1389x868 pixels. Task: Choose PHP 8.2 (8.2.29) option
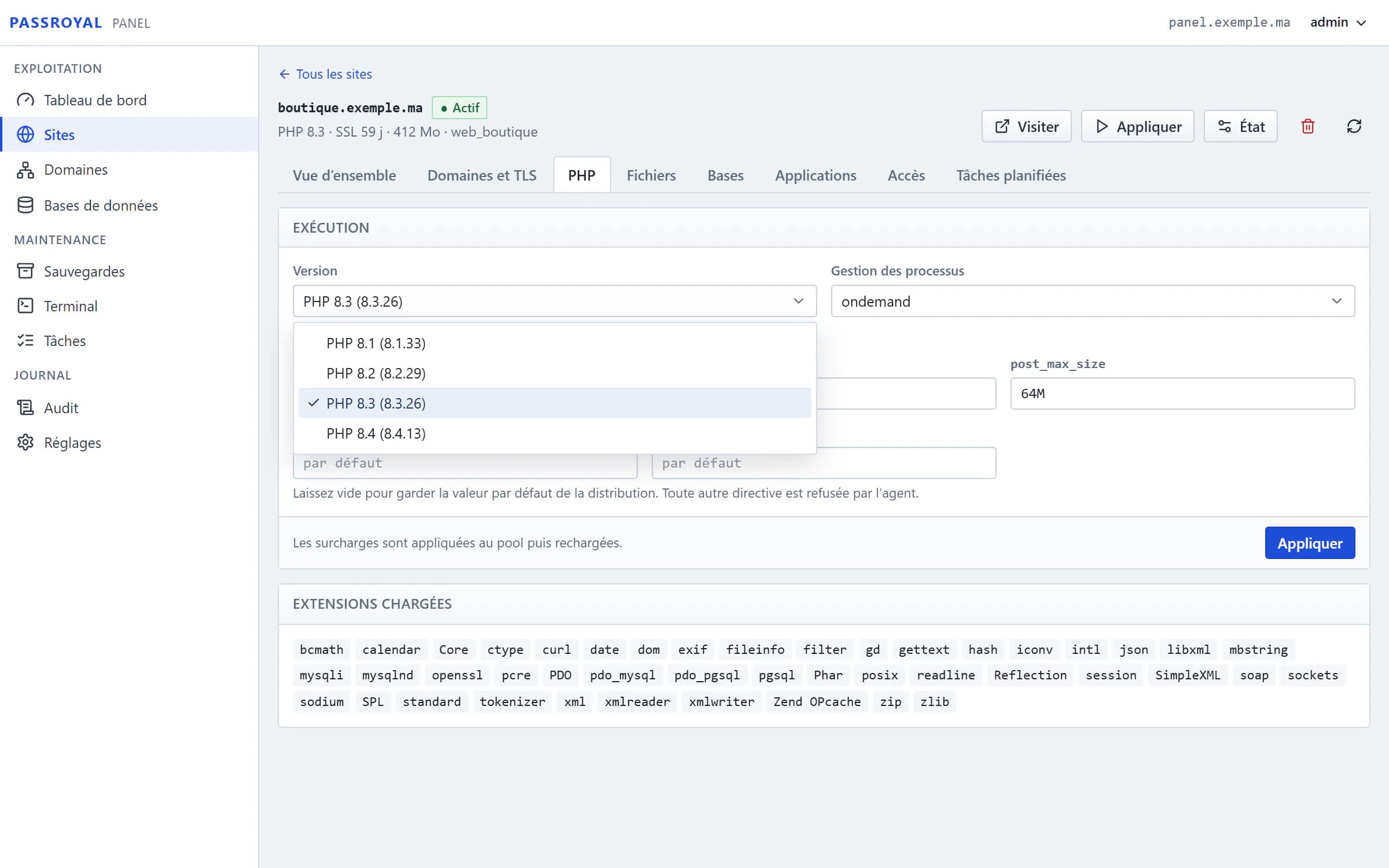[x=554, y=373]
